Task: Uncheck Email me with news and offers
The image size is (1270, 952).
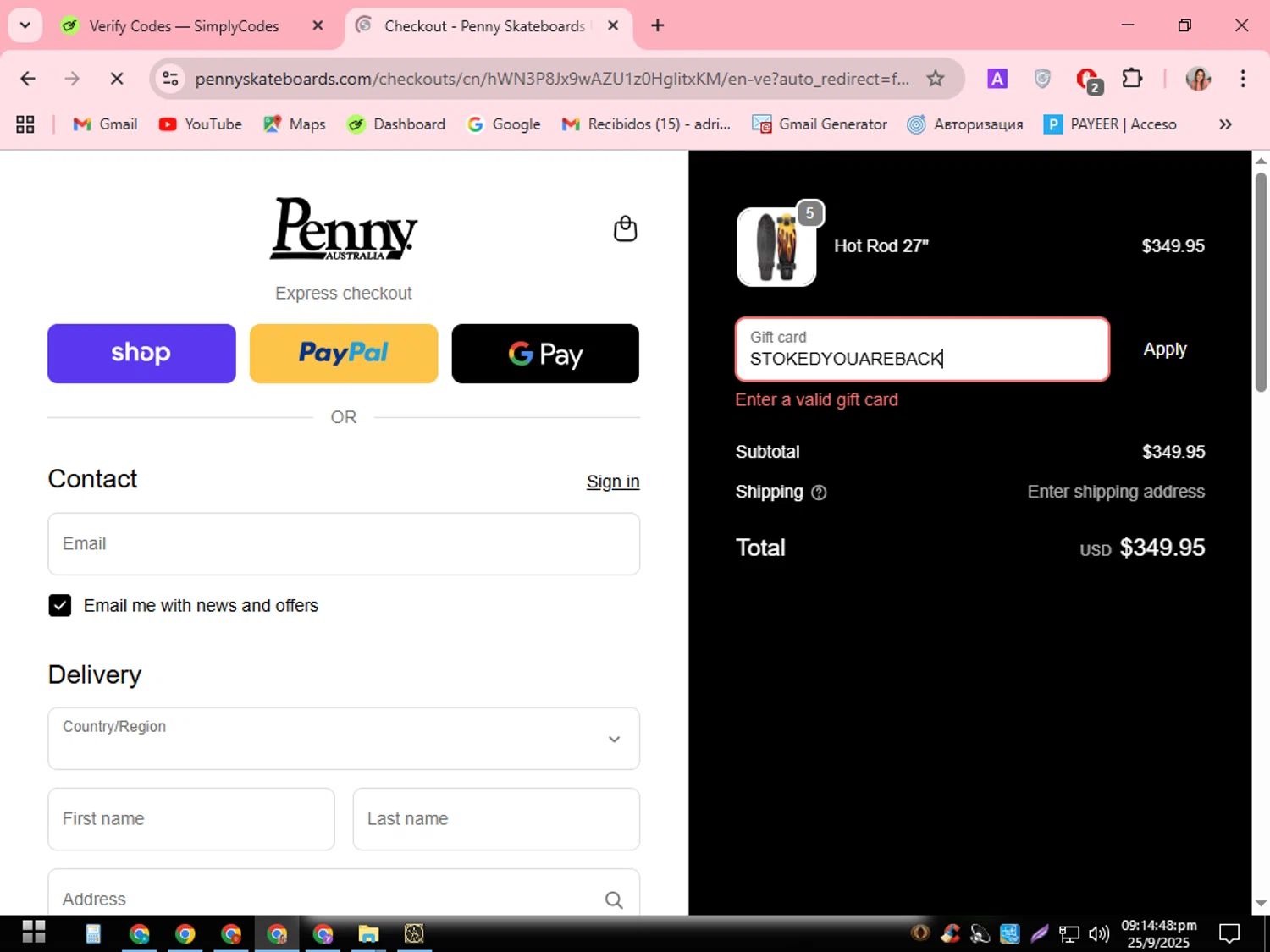Action: [x=60, y=605]
